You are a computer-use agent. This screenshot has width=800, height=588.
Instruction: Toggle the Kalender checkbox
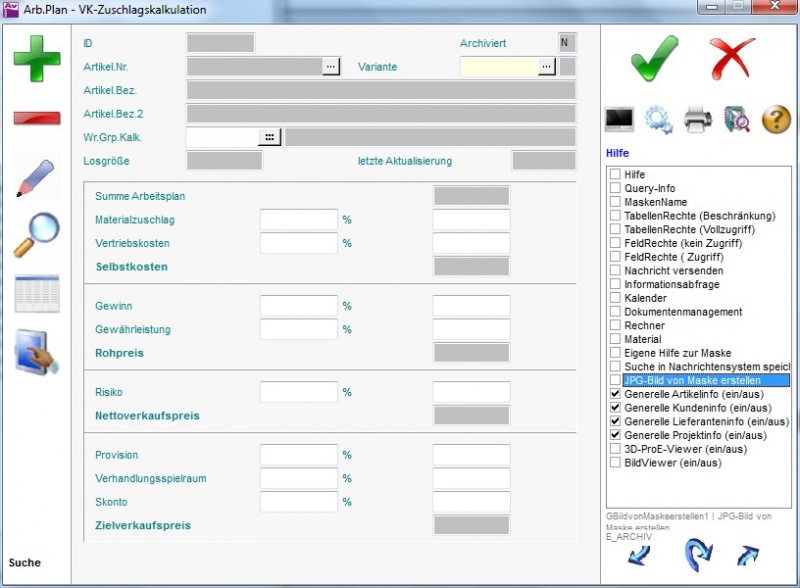615,298
